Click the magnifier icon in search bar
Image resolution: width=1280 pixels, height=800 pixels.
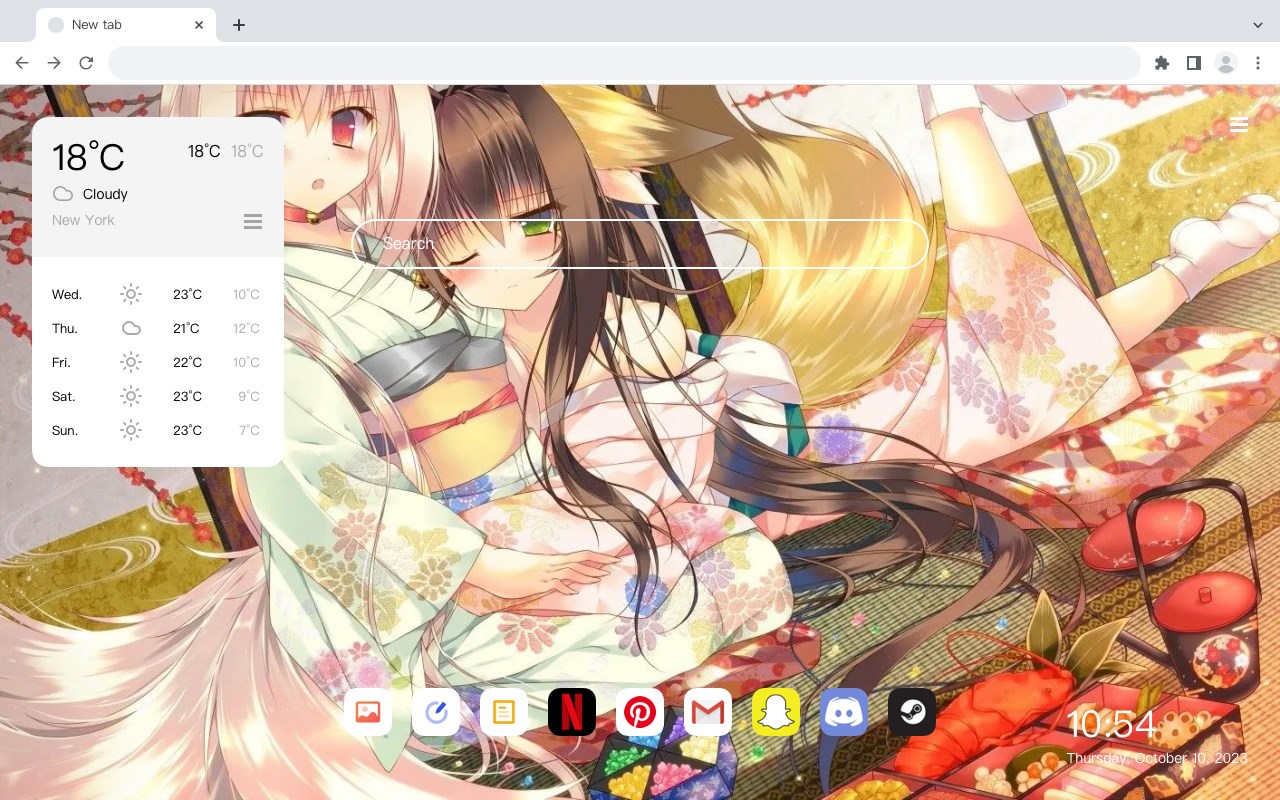(x=888, y=244)
